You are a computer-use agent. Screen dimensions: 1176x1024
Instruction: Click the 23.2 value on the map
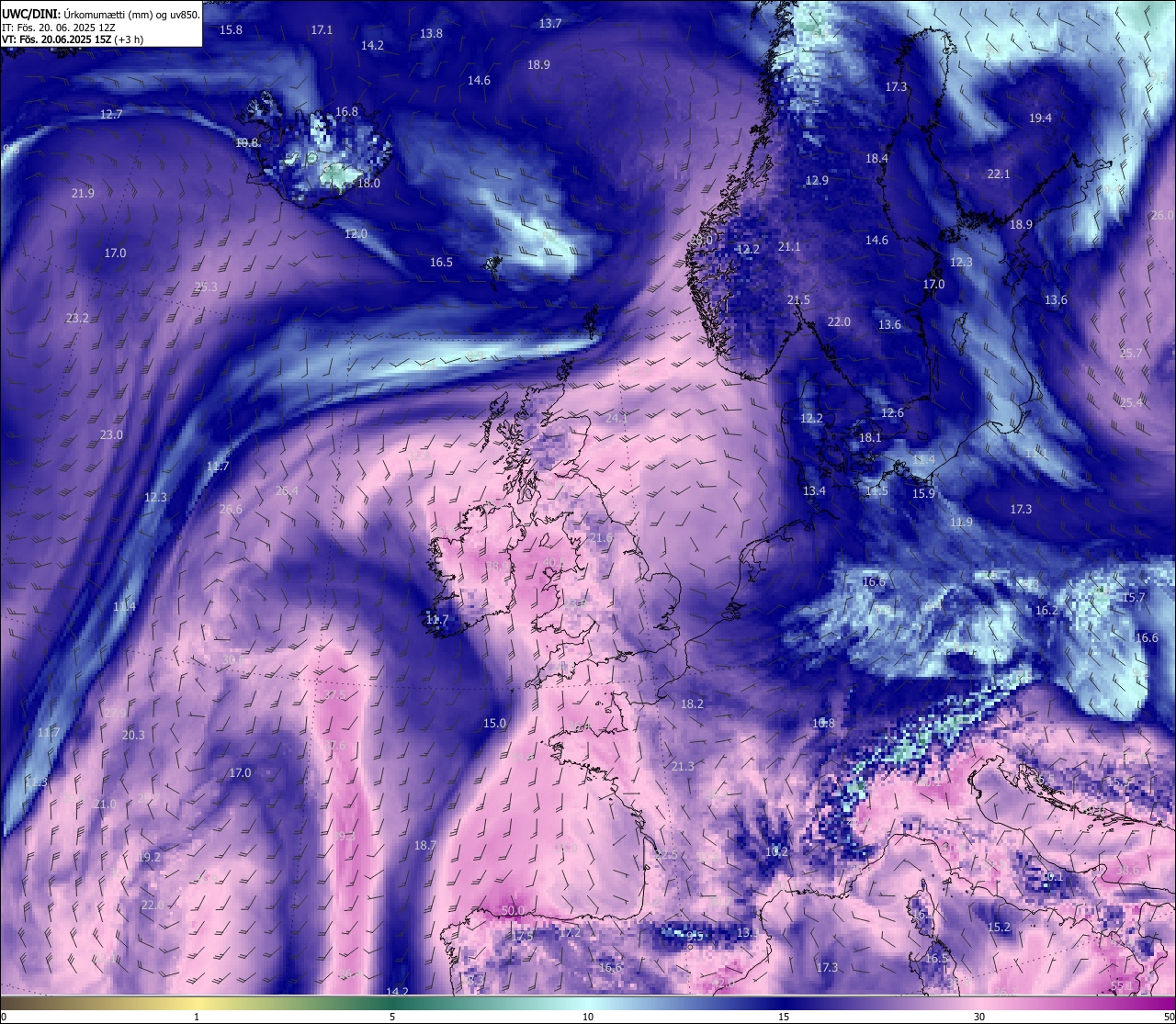click(77, 318)
